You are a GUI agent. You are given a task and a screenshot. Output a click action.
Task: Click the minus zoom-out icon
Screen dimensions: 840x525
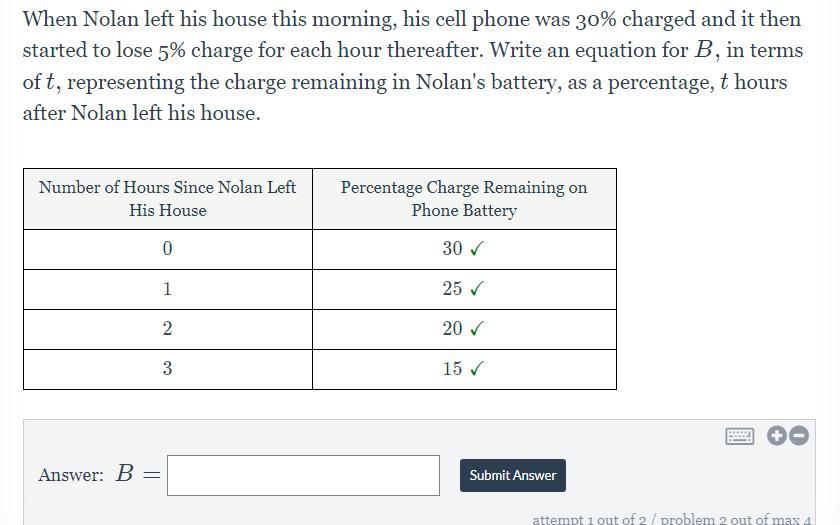click(x=799, y=436)
